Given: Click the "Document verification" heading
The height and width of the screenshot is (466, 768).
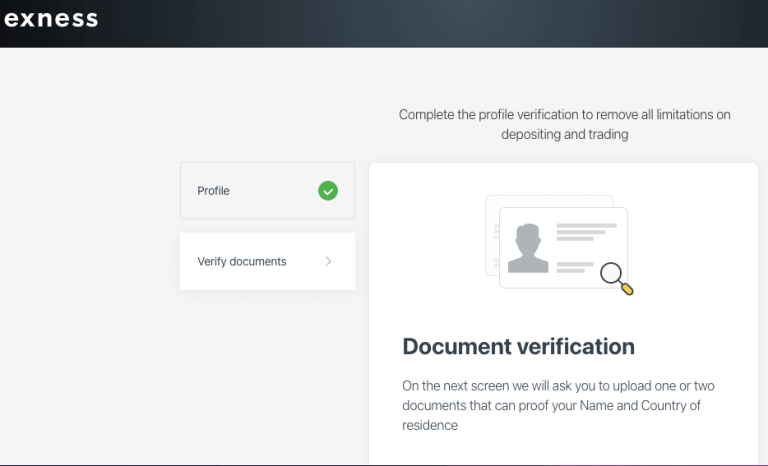Looking at the screenshot, I should [518, 347].
